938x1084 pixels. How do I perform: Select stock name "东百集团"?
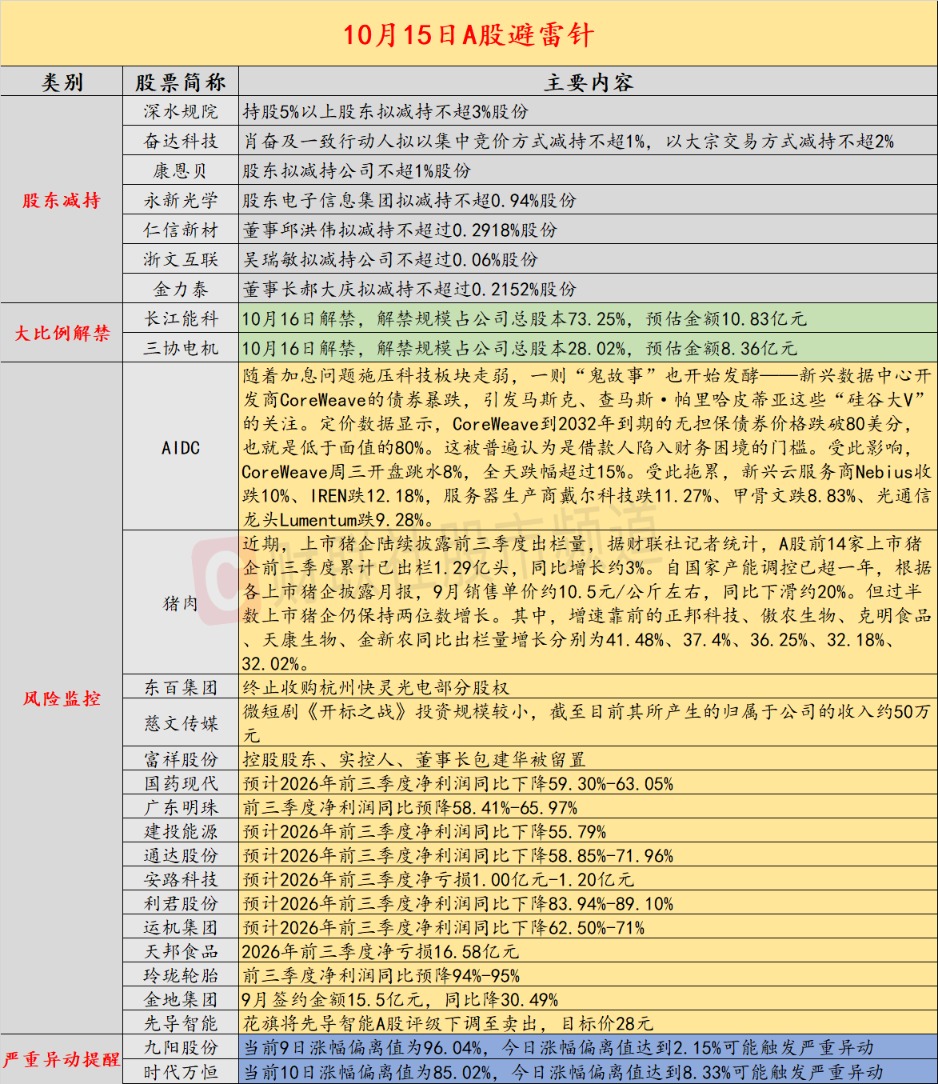pos(180,687)
